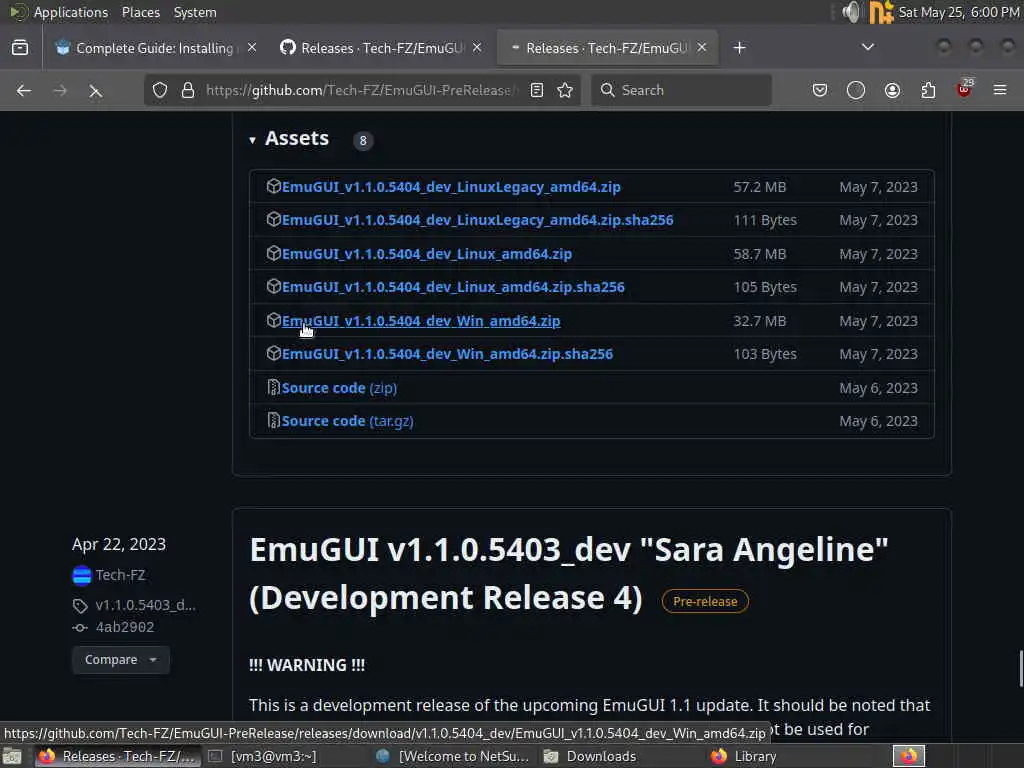The height and width of the screenshot is (768, 1024).
Task: Click package icon beside LinuxLegacy_amd64.zip
Action: coord(274,186)
